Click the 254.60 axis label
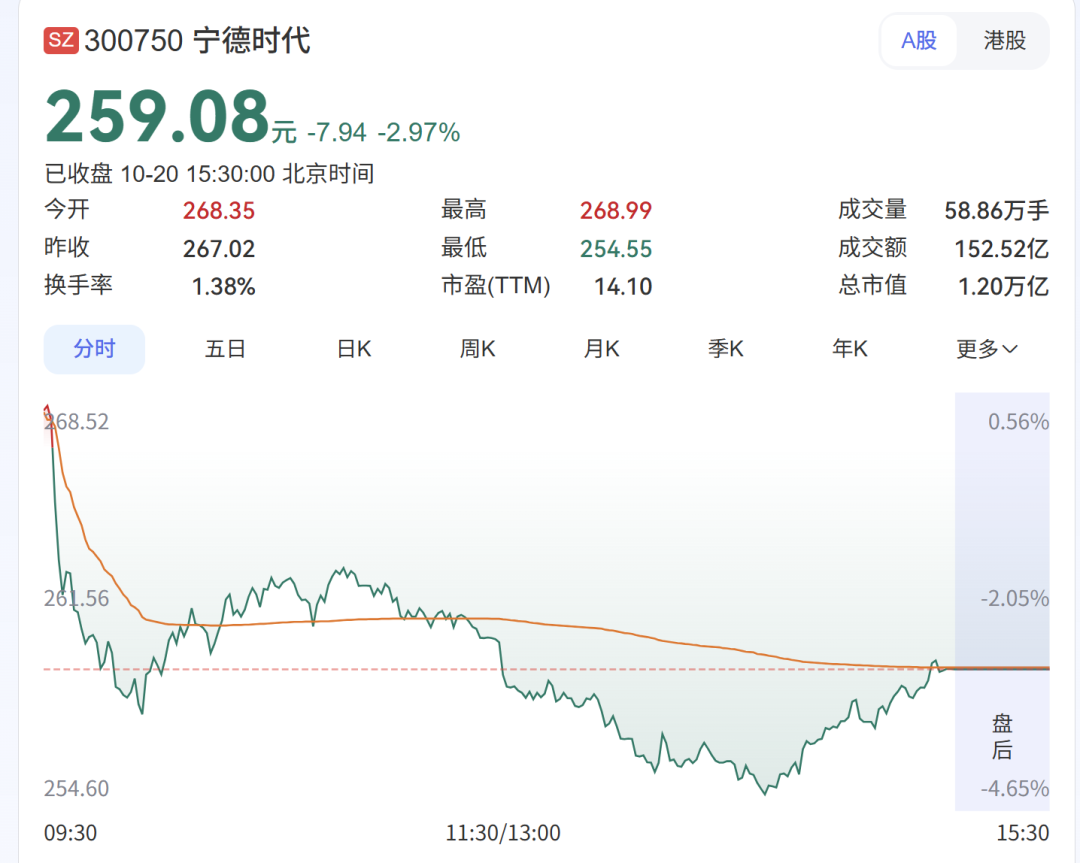This screenshot has height=863, width=1080. (x=76, y=788)
